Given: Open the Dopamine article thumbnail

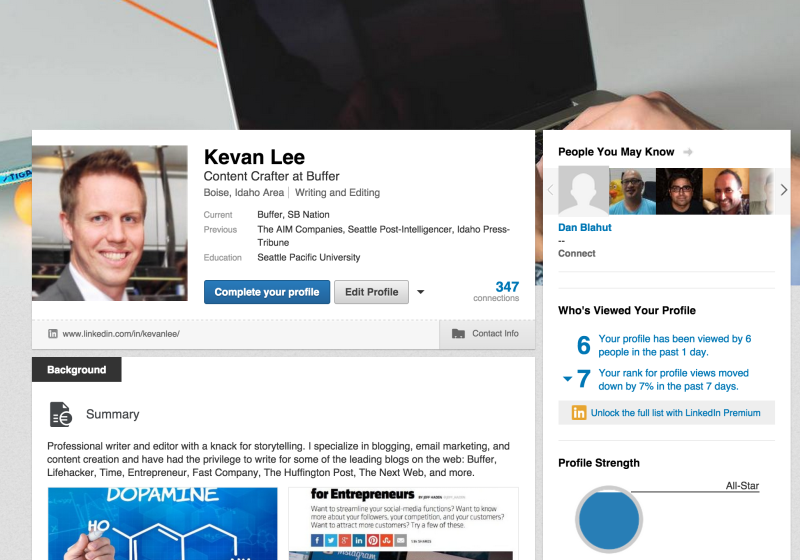Looking at the screenshot, I should [163, 524].
